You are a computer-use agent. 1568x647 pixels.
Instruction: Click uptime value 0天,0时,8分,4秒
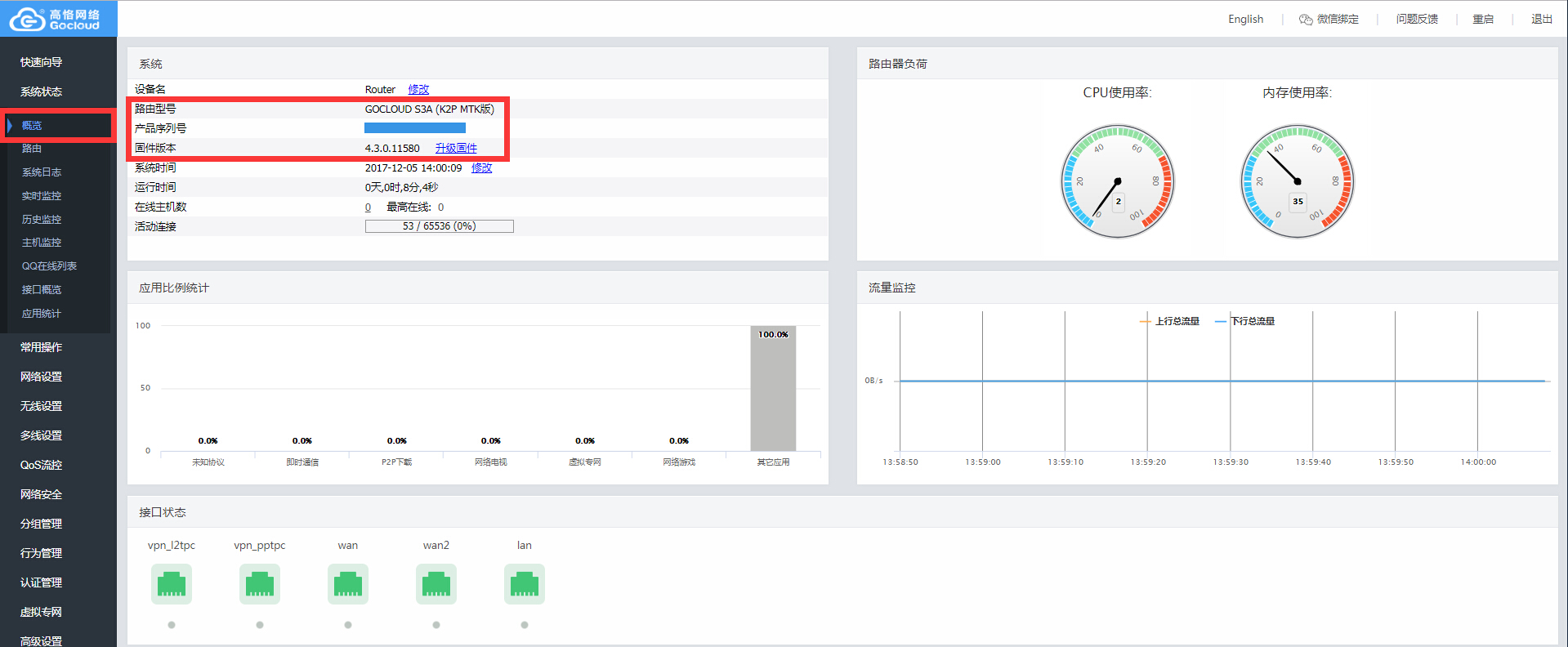401,187
